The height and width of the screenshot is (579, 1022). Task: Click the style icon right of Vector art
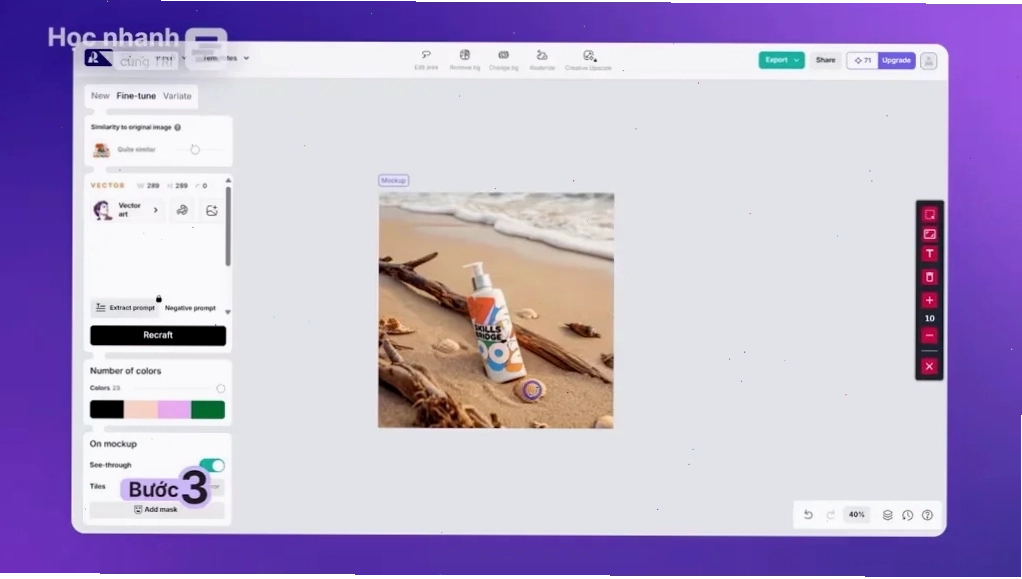pos(182,210)
